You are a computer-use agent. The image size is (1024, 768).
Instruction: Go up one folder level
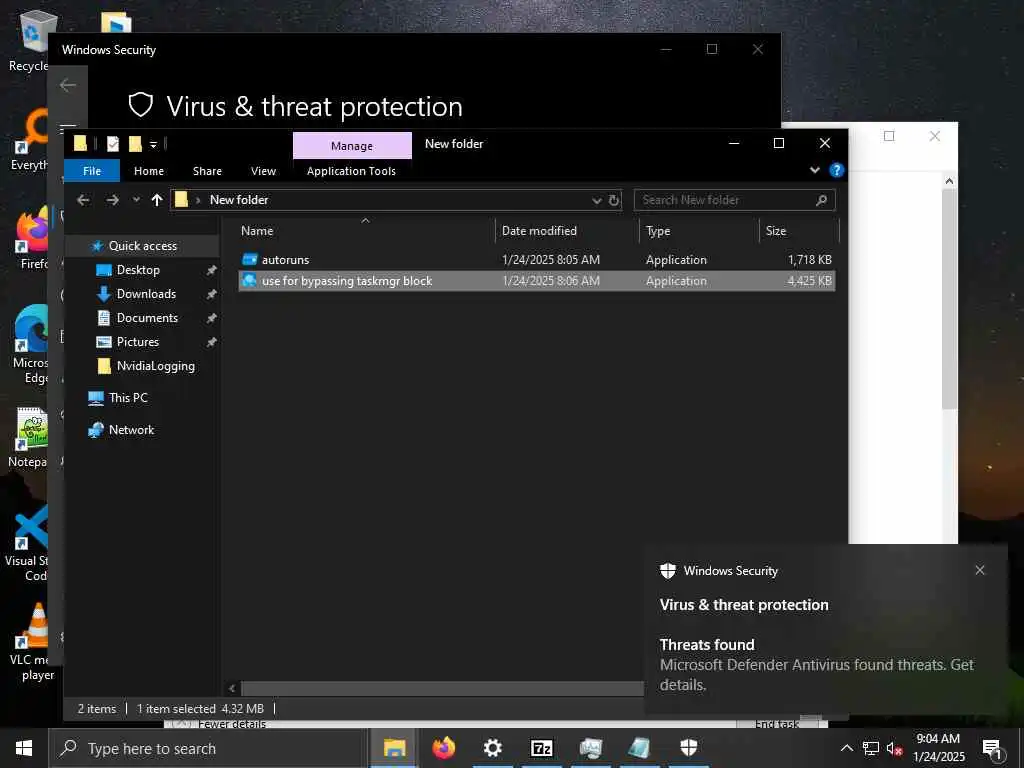pyautogui.click(x=157, y=200)
